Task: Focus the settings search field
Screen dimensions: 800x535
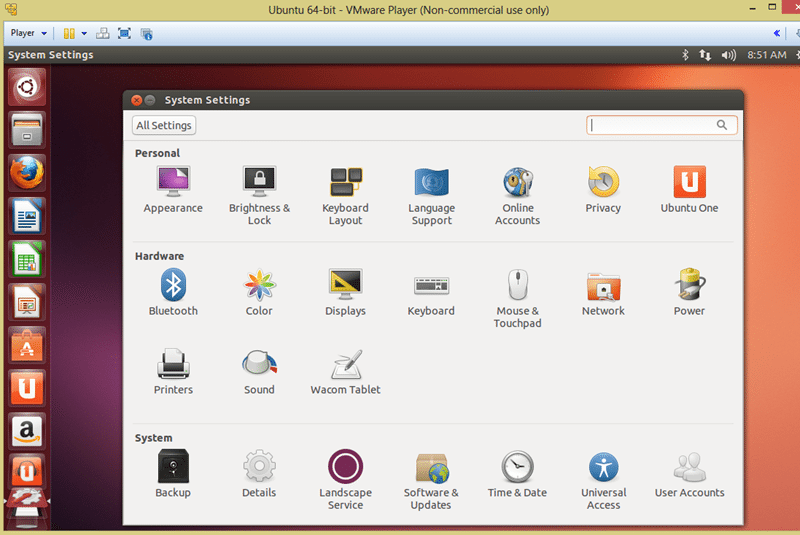Action: coord(662,125)
